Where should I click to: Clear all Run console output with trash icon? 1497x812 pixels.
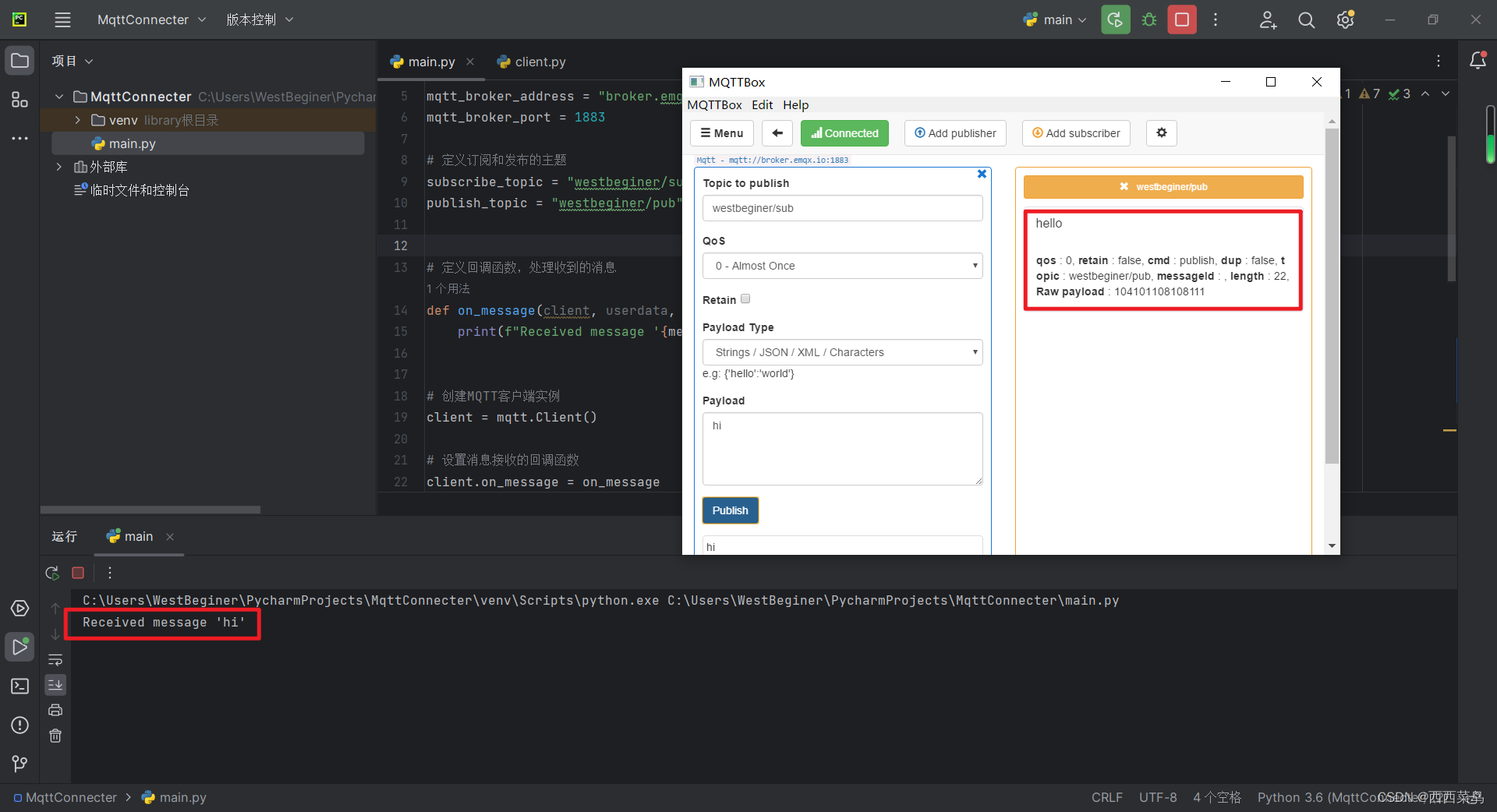tap(55, 736)
